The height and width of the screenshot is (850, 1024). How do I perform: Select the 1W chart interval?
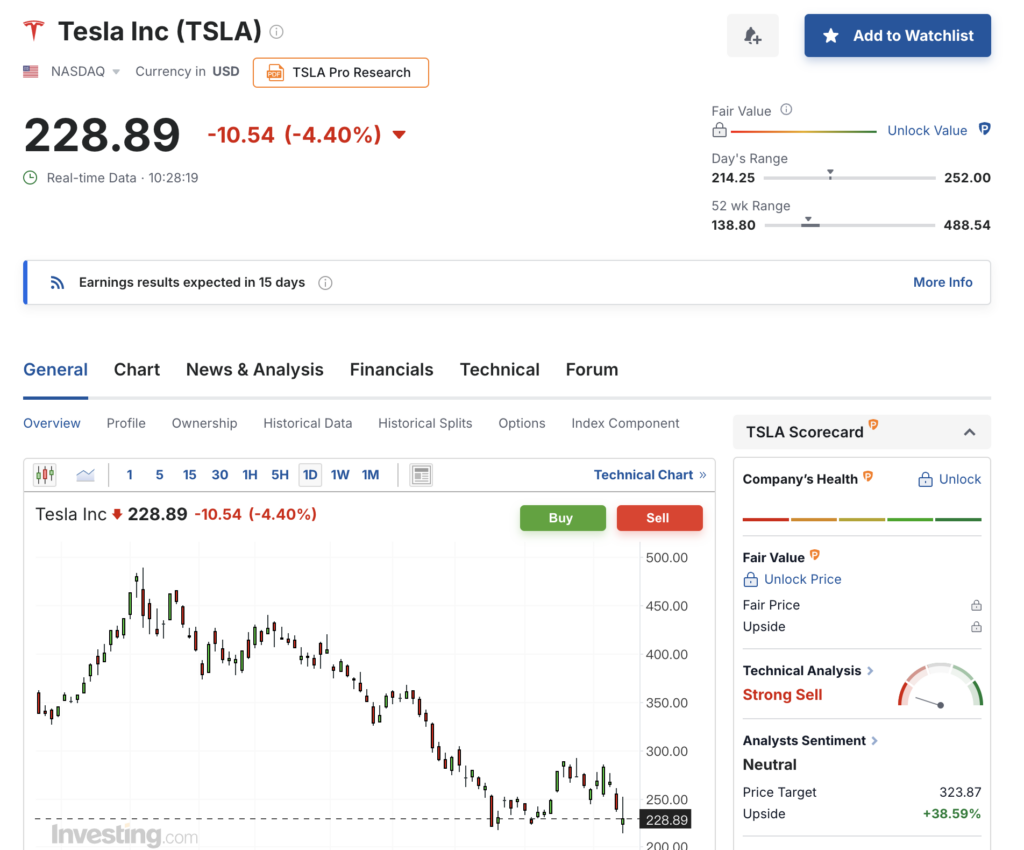pyautogui.click(x=340, y=475)
